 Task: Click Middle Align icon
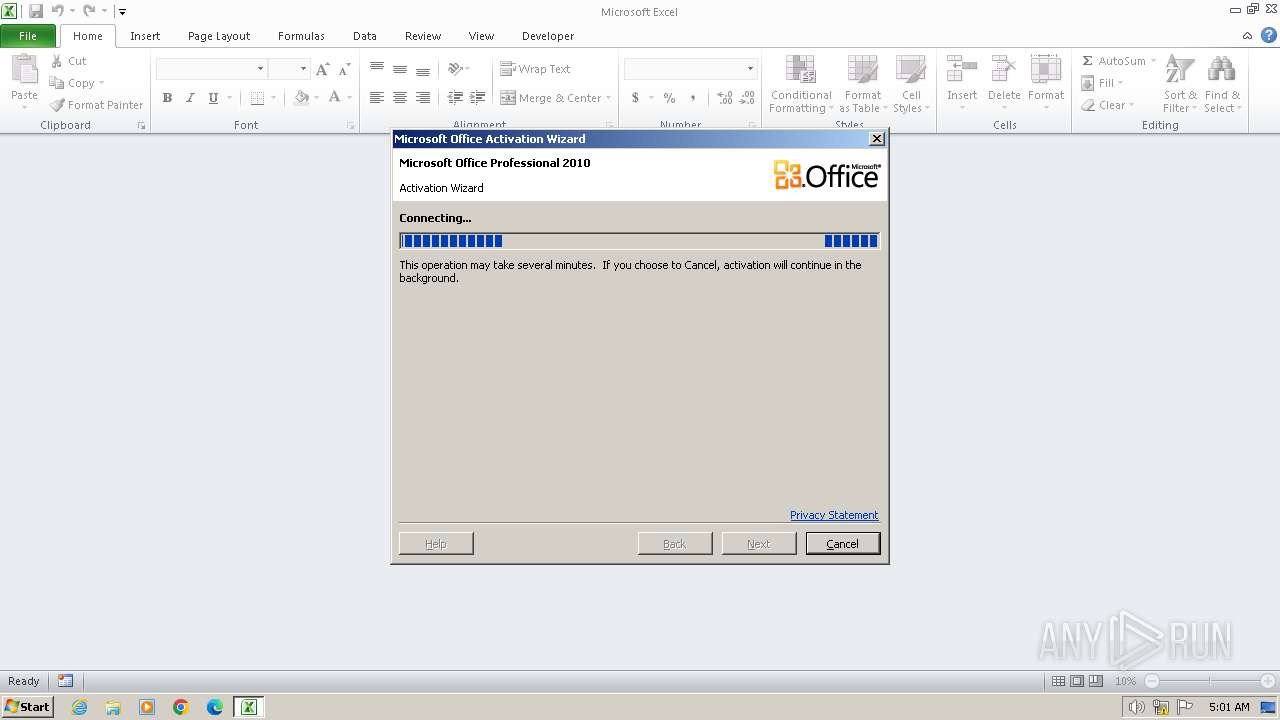coord(400,69)
